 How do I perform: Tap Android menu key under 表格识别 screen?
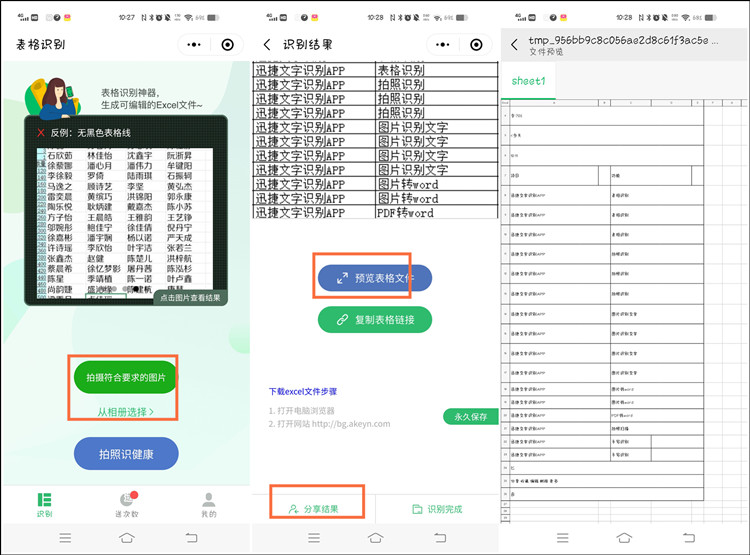(x=66, y=538)
